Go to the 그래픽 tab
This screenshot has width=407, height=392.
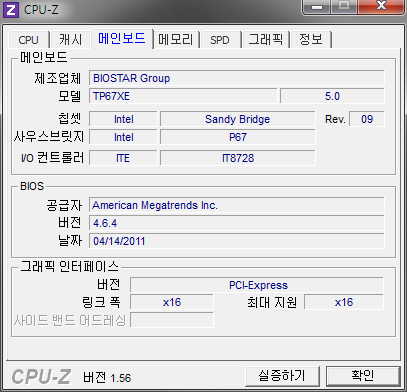coord(266,40)
